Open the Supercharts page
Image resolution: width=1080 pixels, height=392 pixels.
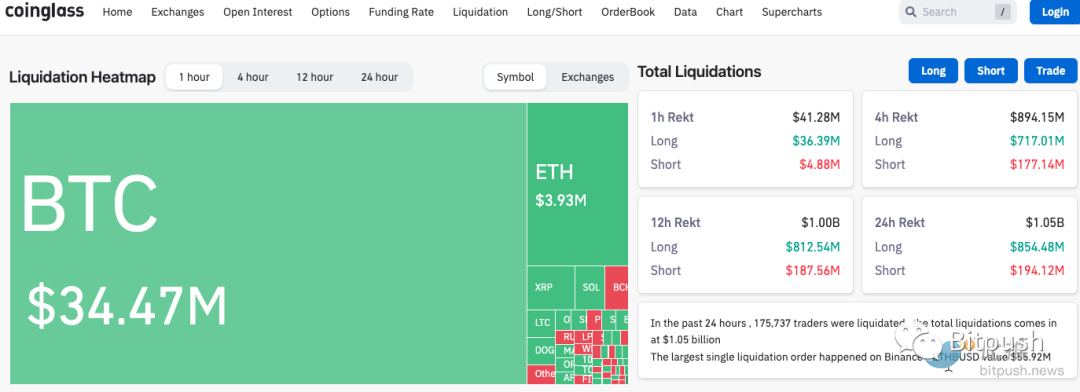[791, 12]
